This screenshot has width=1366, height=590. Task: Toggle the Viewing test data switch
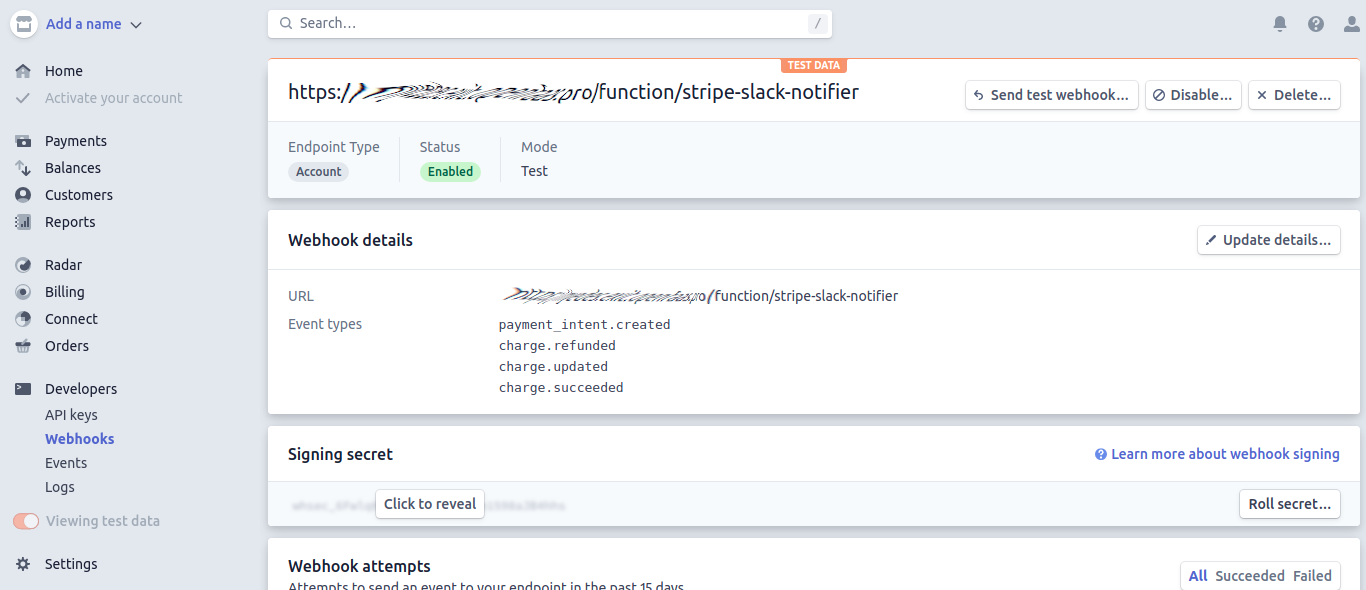26,521
